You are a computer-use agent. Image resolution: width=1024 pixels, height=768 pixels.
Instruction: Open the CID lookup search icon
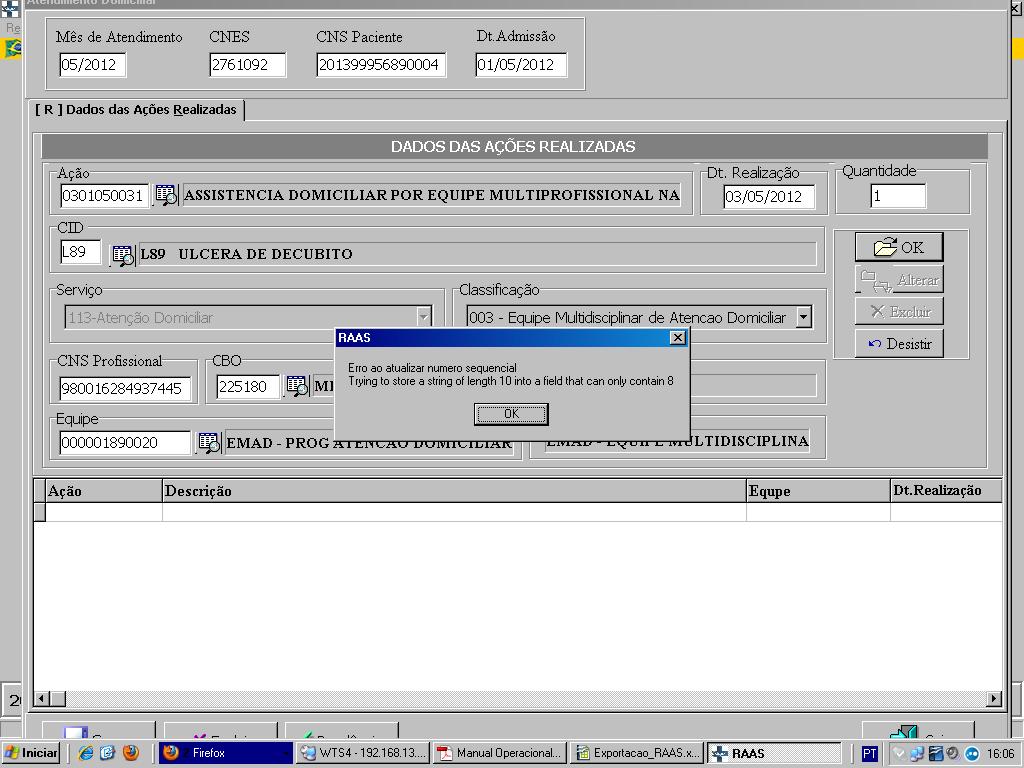[x=122, y=254]
